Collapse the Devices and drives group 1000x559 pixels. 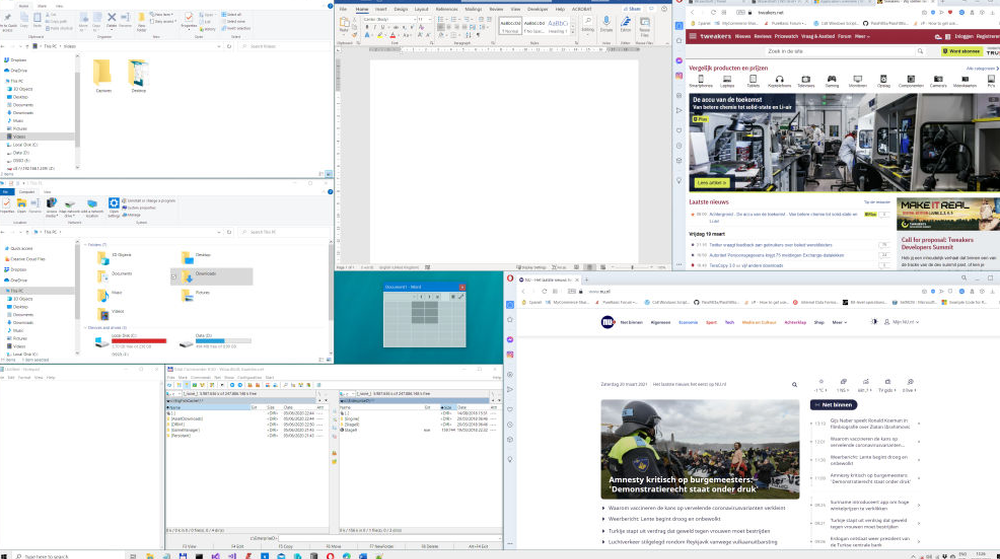point(85,328)
